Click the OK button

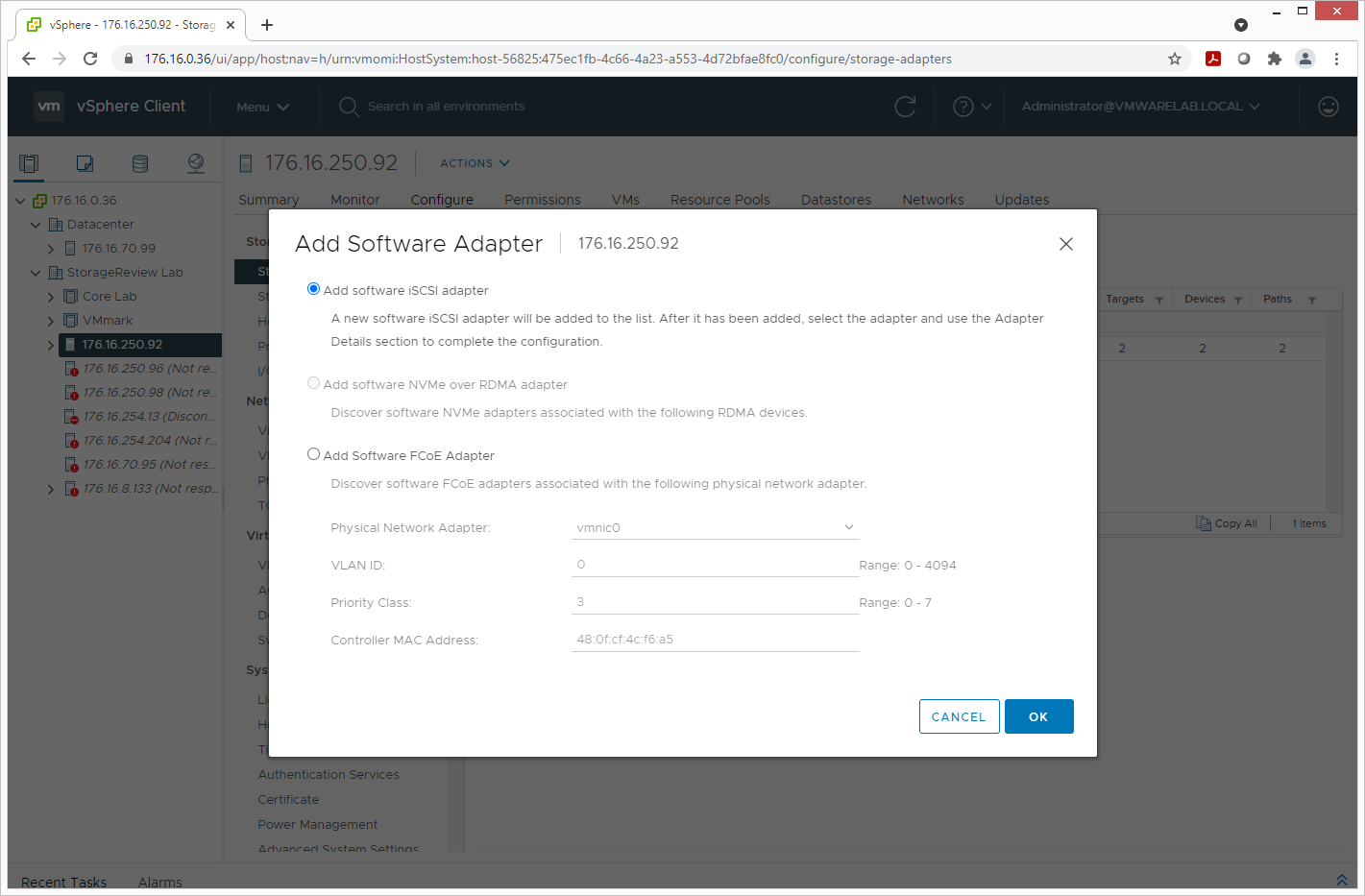point(1038,716)
